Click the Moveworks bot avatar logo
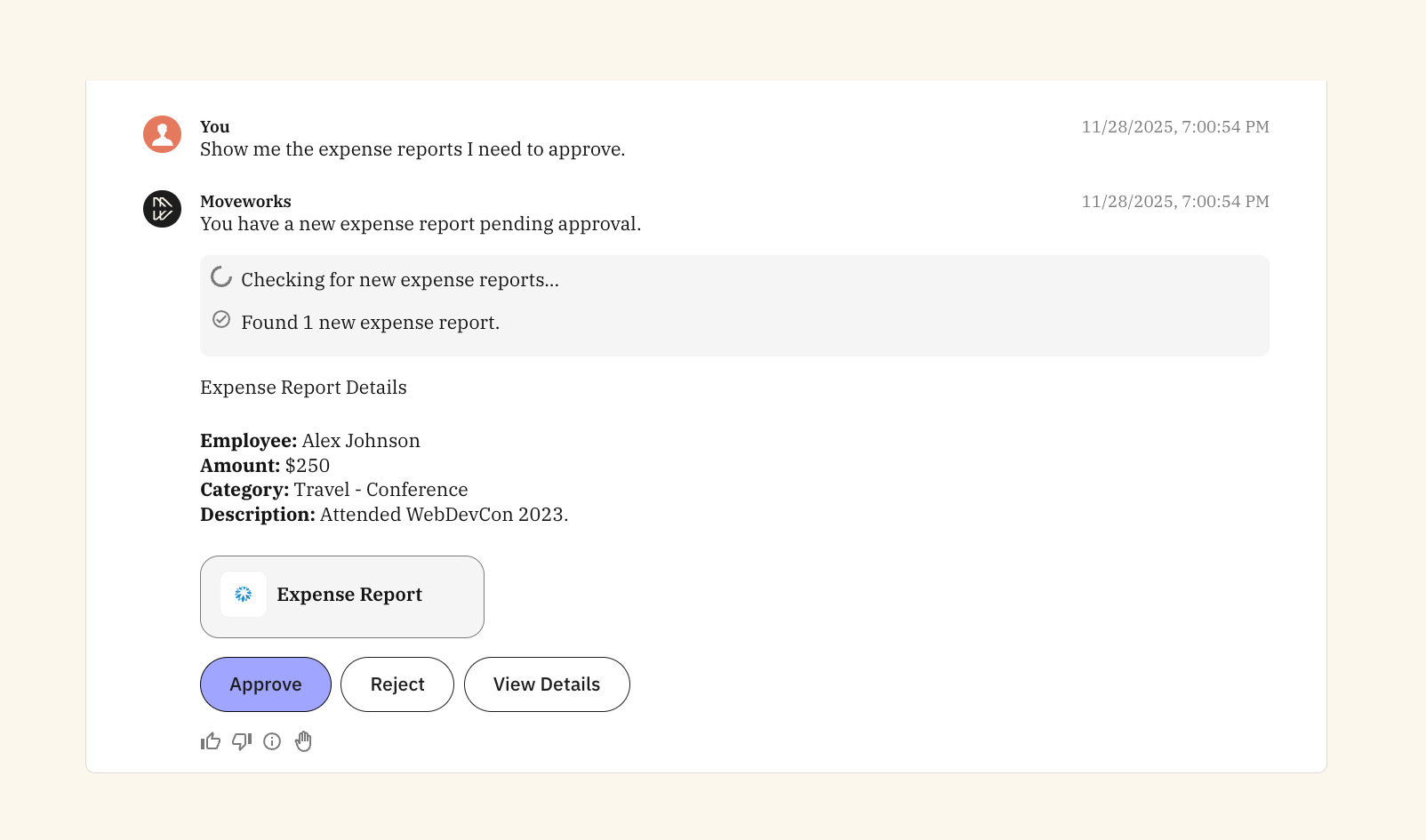This screenshot has width=1426, height=840. tap(163, 209)
